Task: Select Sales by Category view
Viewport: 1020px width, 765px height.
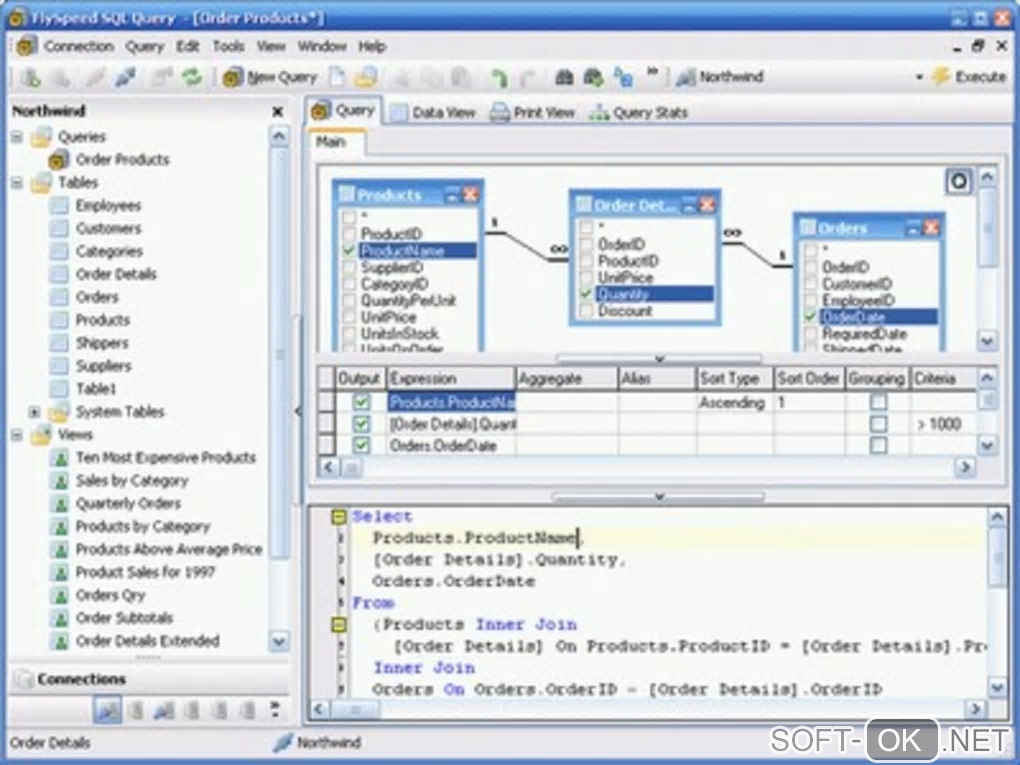Action: click(132, 481)
